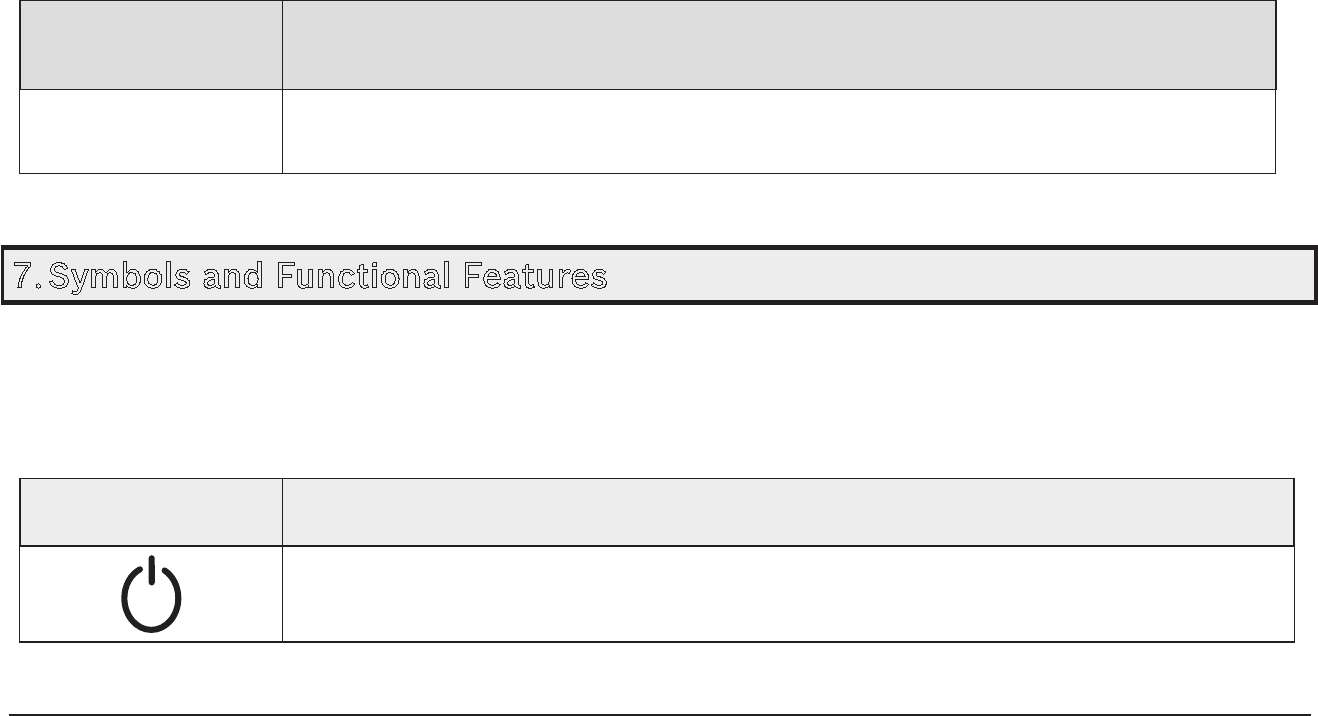
Task: Select wide gray header cell of upper table
Action: click(x=779, y=44)
